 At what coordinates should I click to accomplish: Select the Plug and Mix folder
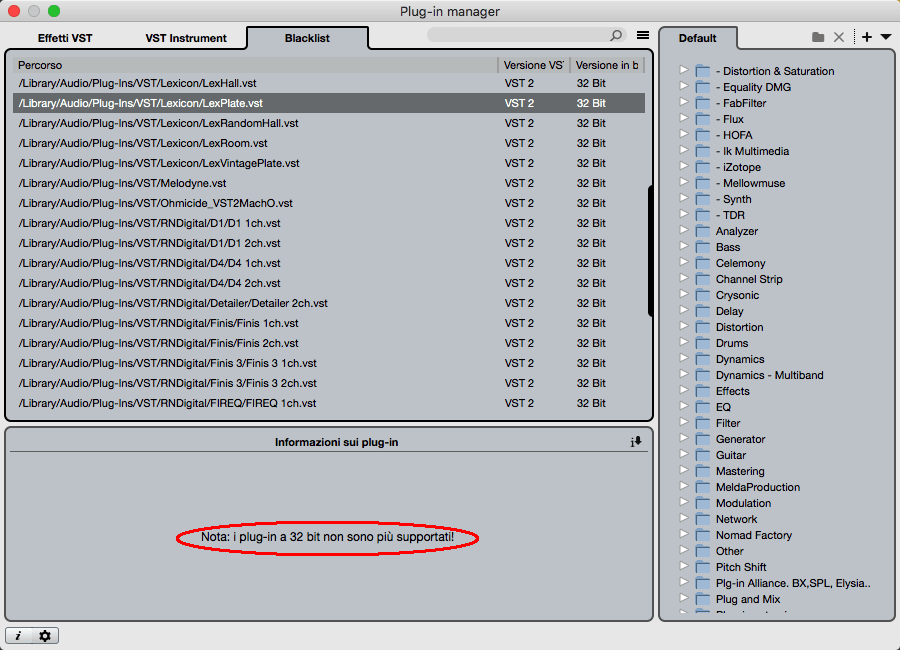pos(747,599)
